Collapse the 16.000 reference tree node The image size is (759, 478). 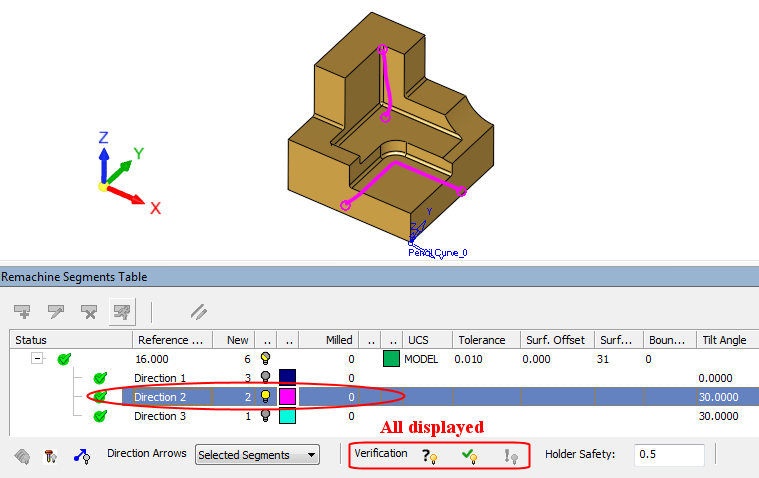(x=38, y=358)
